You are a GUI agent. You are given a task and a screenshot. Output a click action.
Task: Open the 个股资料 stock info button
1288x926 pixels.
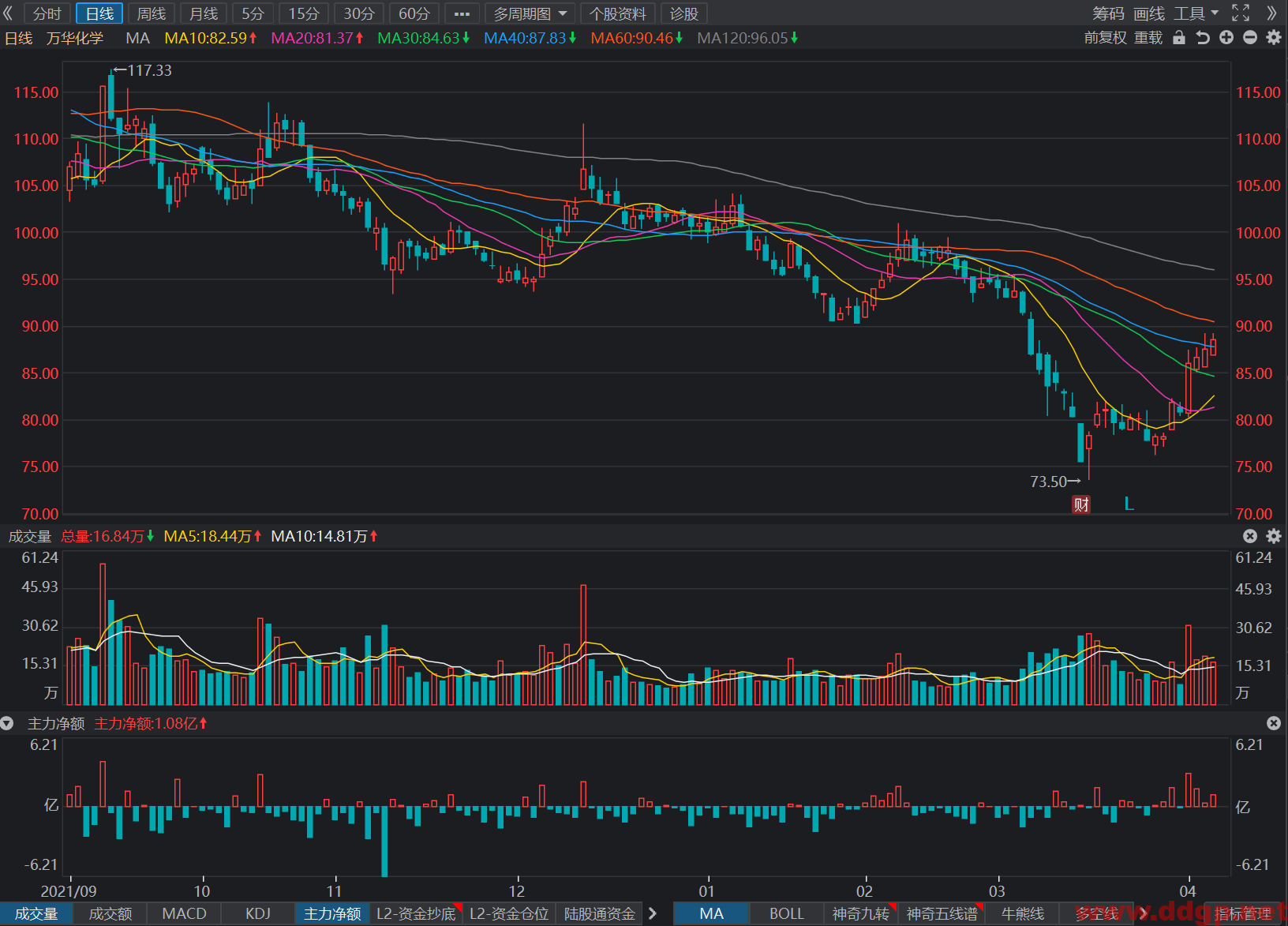pyautogui.click(x=617, y=13)
